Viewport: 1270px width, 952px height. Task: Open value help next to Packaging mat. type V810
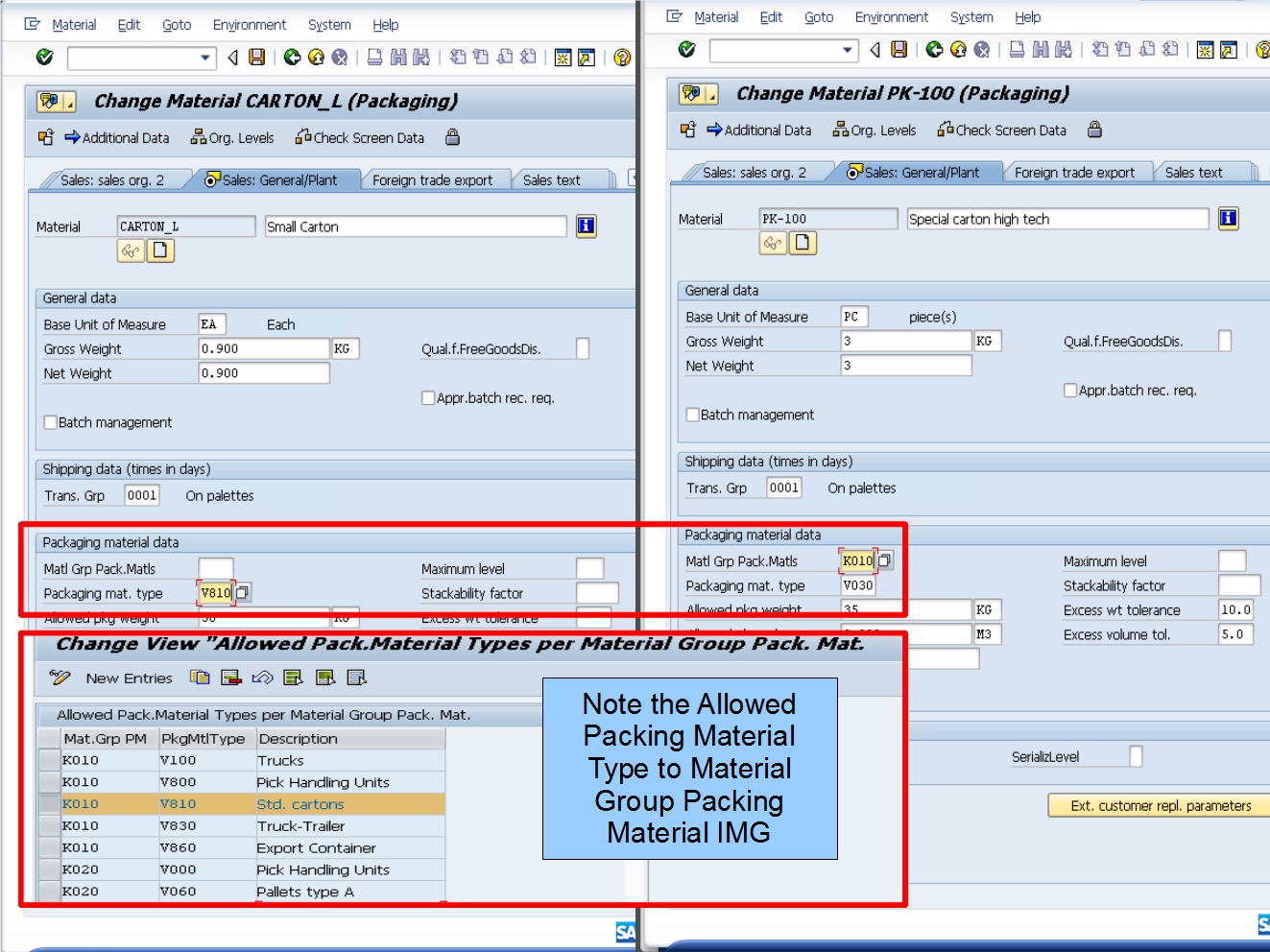point(243,593)
